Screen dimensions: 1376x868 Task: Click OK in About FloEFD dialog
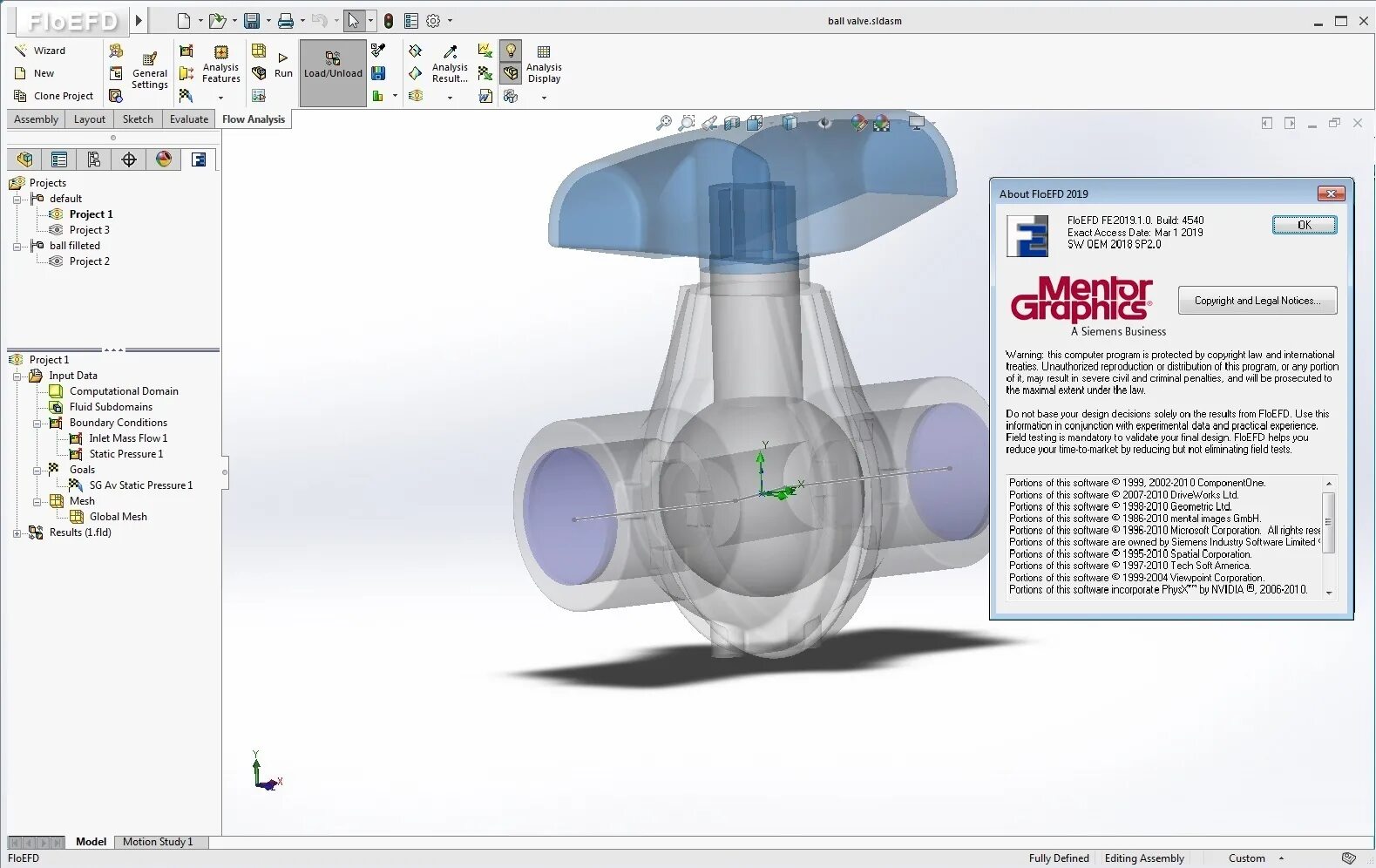1304,225
